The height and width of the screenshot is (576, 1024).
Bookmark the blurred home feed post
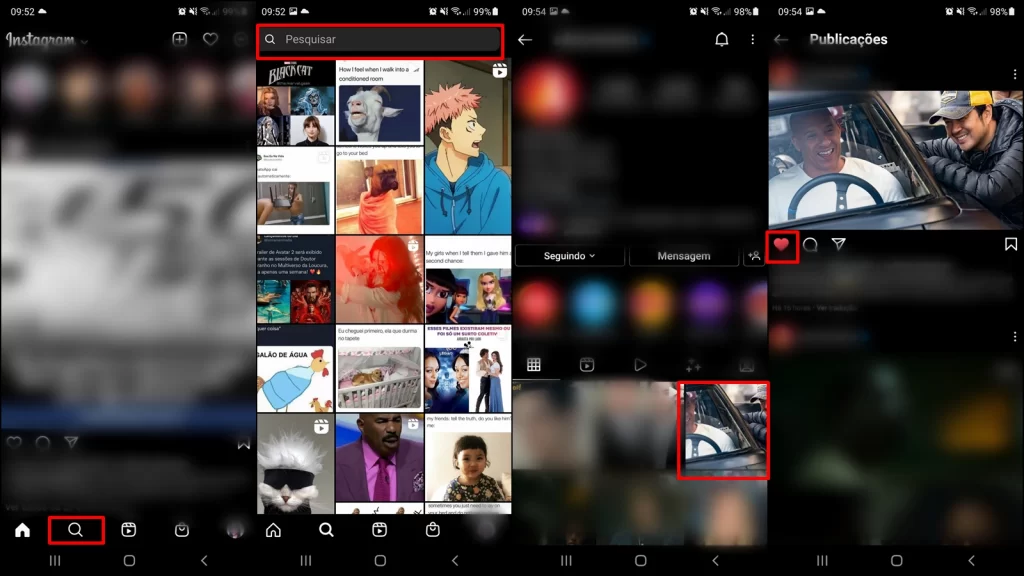[x=244, y=443]
